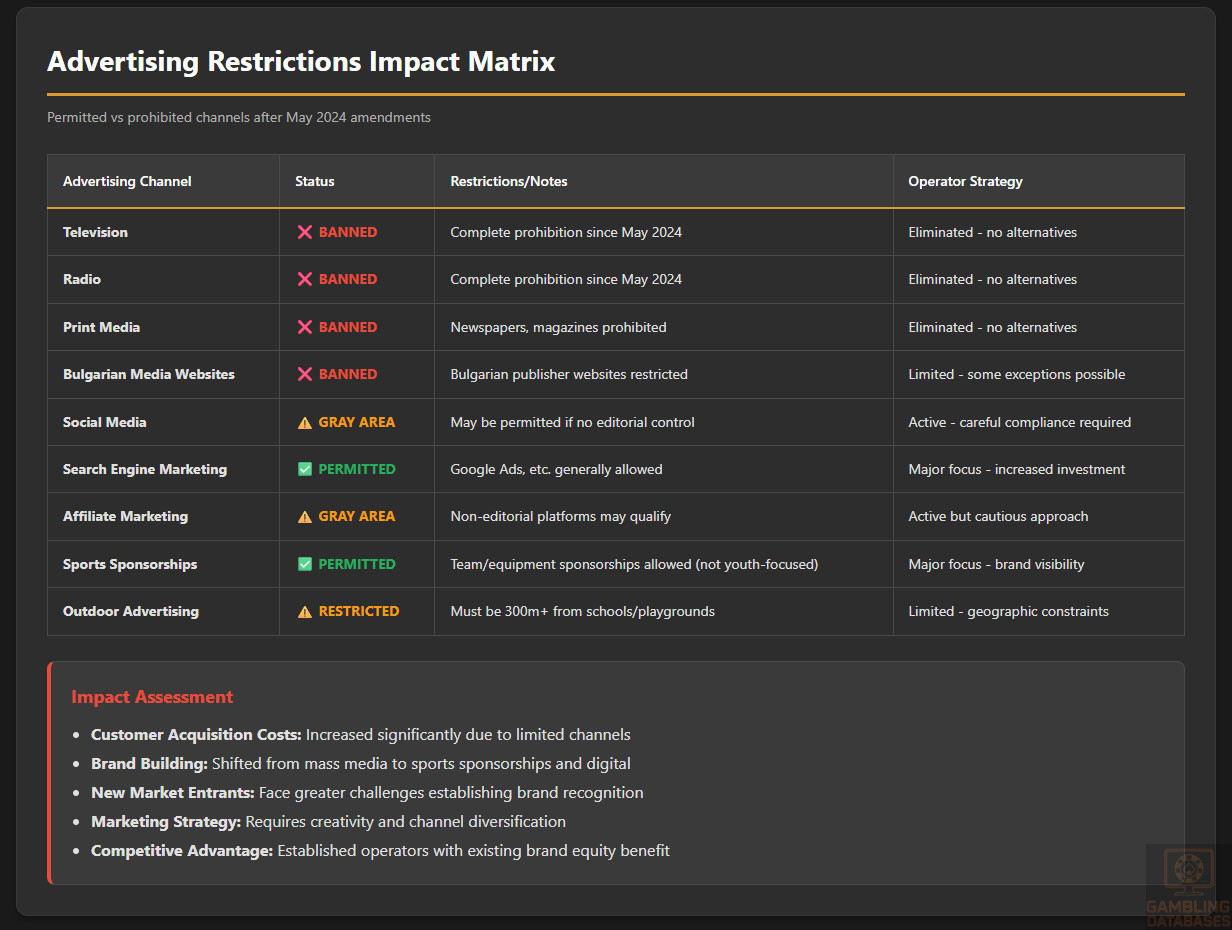Click the Advertising Restrictions Impact Matrix title
The height and width of the screenshot is (930, 1232).
tap(301, 61)
